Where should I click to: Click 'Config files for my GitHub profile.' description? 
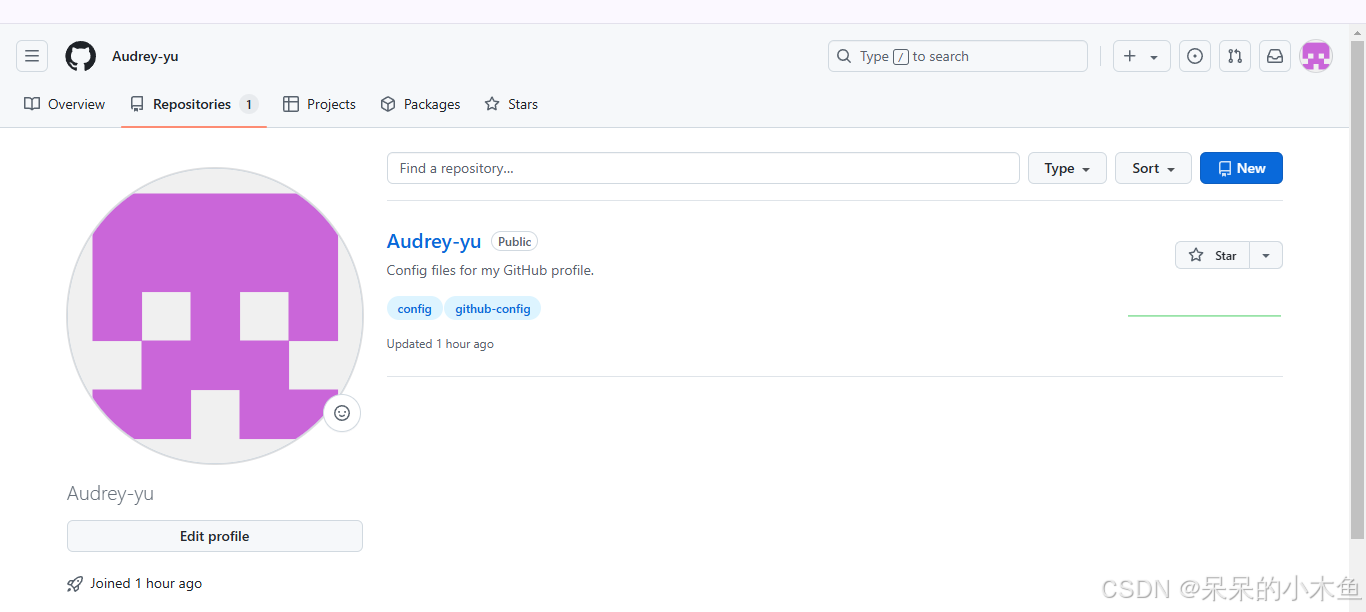click(490, 270)
